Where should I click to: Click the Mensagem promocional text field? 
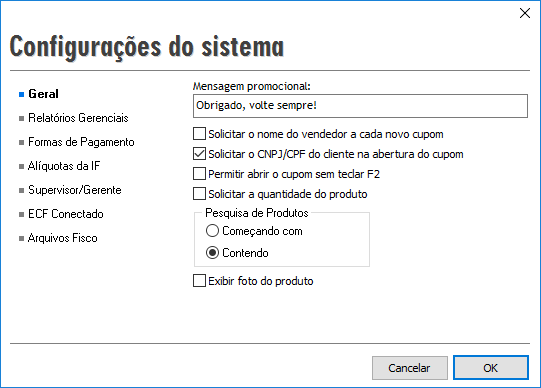[x=360, y=106]
